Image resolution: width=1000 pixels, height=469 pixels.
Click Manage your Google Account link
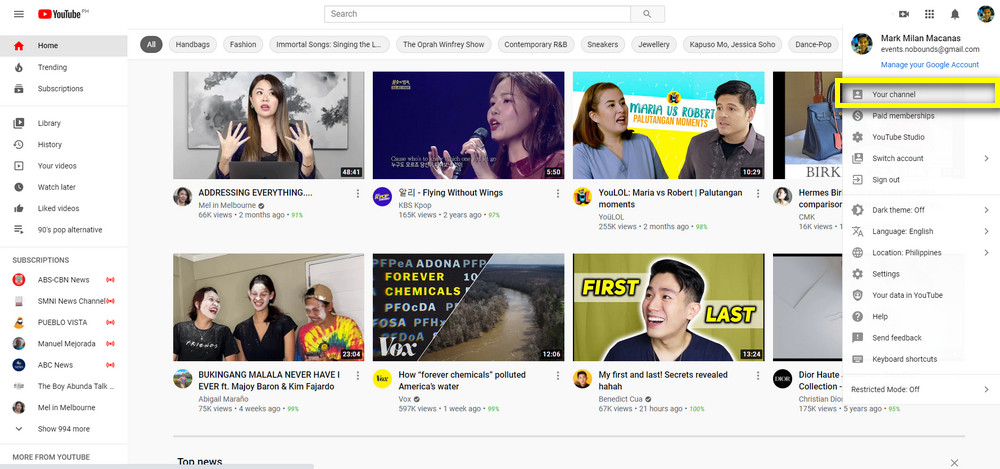pyautogui.click(x=929, y=64)
